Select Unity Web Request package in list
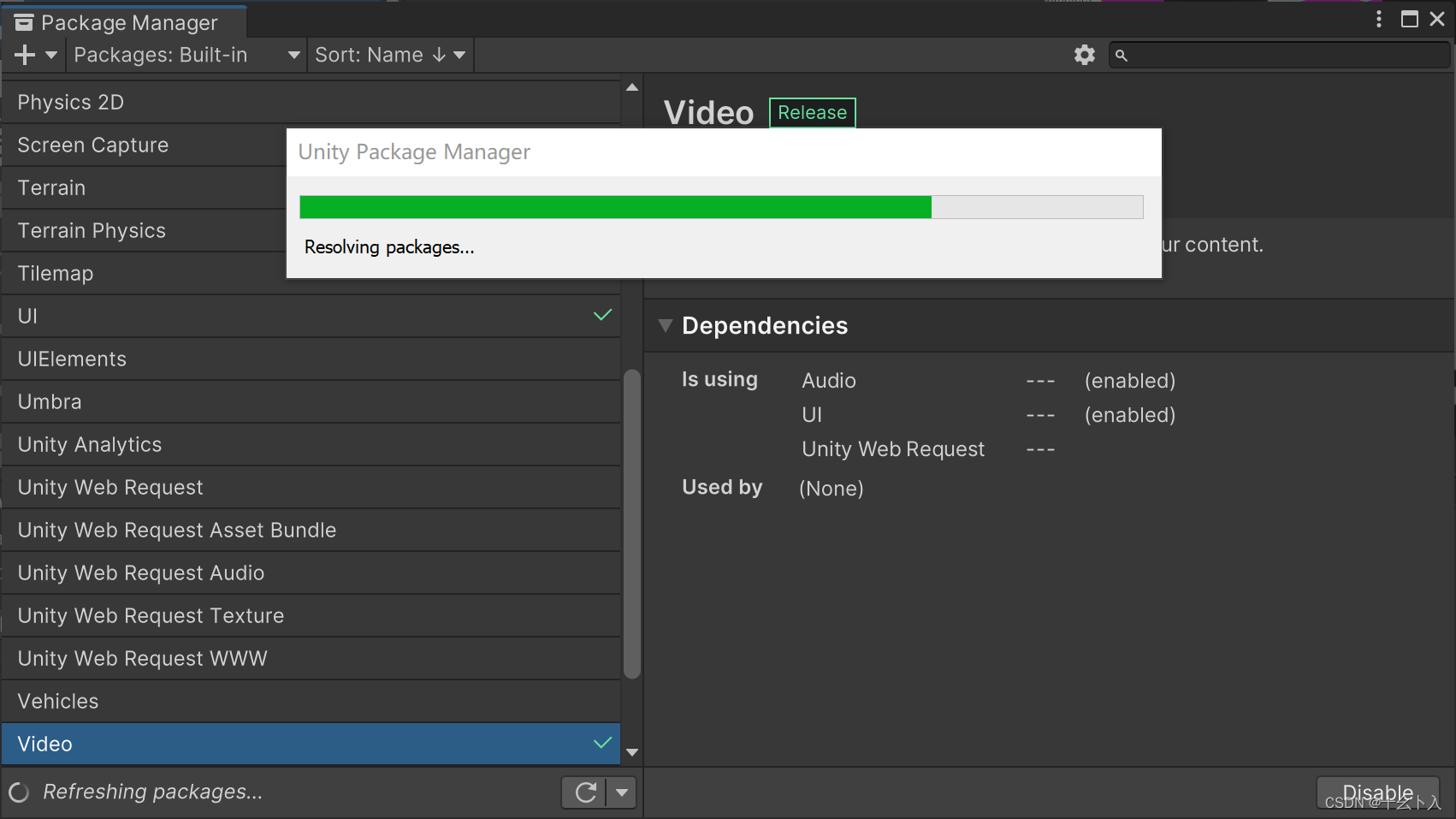Screen dimensions: 1456x819 [311, 487]
